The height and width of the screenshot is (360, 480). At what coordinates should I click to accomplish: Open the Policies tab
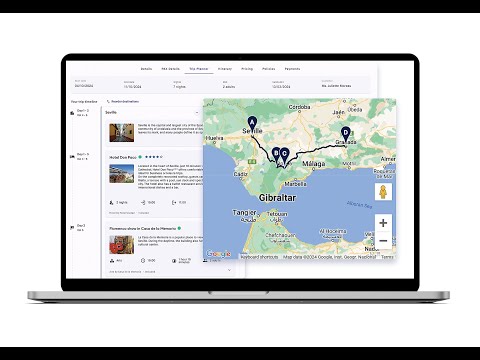[269, 69]
